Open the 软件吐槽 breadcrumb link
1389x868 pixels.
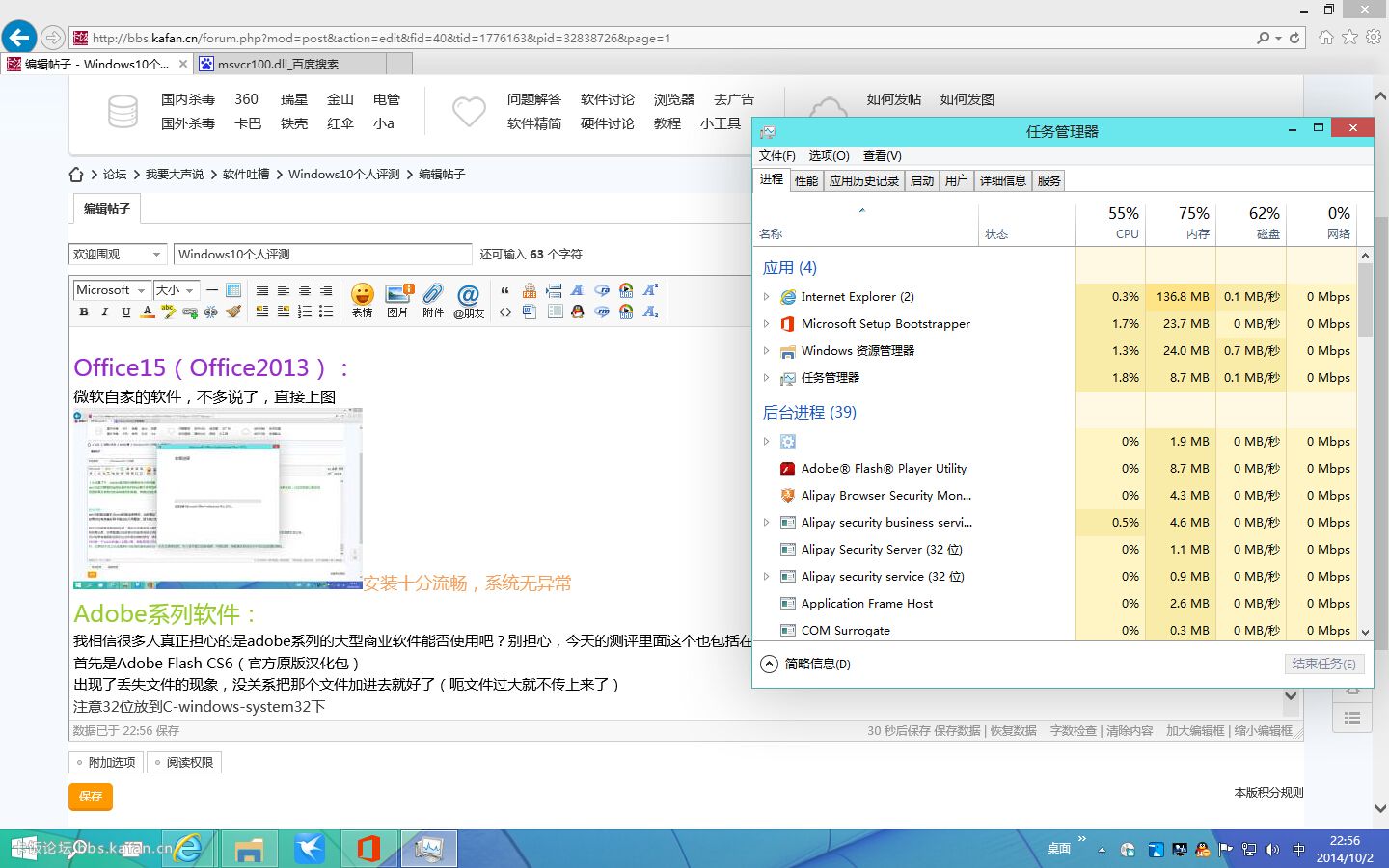(x=246, y=175)
